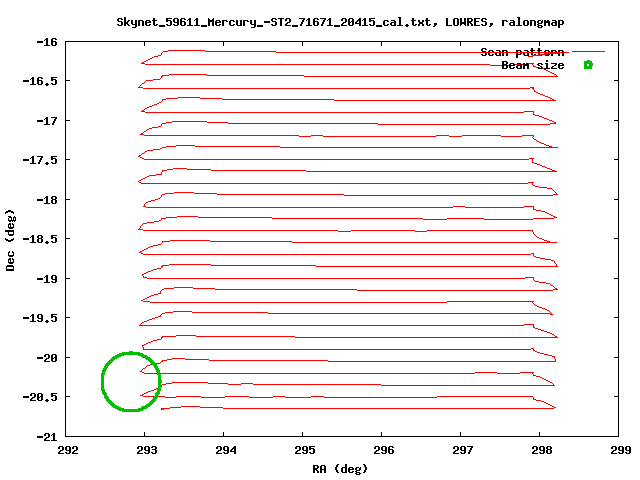Click the small green beam size legend marker

(x=588, y=65)
